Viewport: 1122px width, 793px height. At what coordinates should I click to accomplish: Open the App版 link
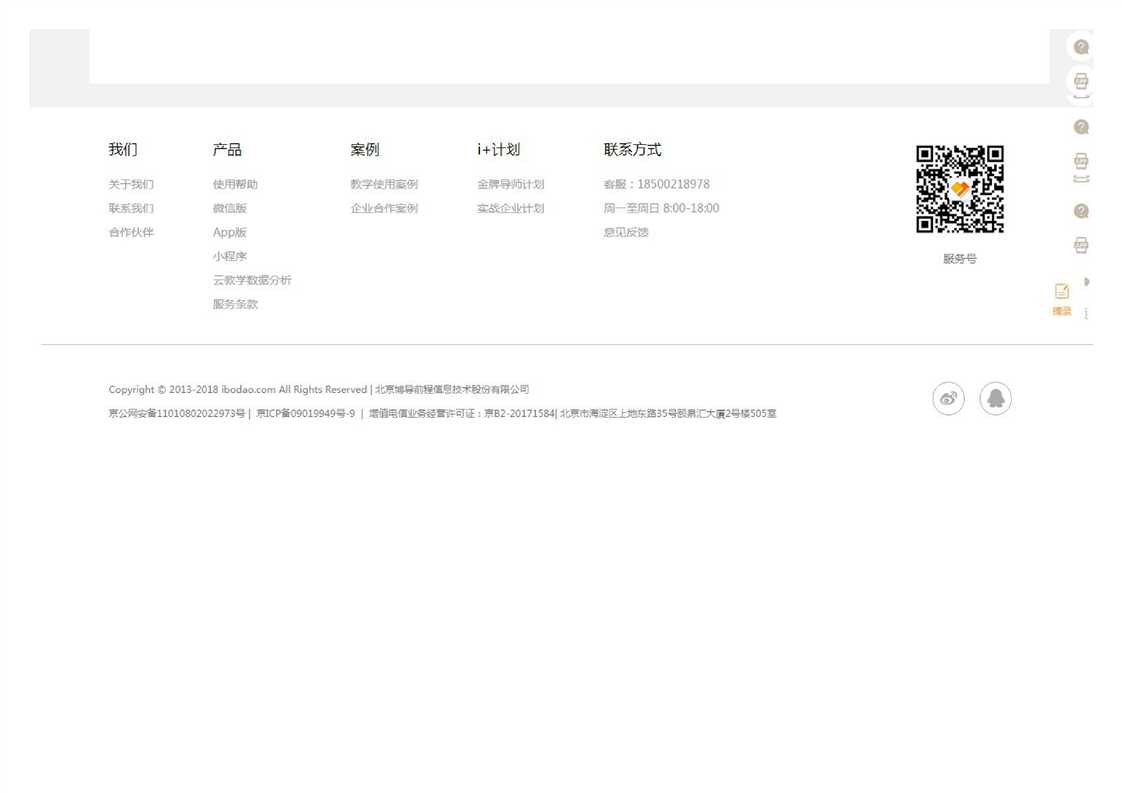[x=229, y=233]
